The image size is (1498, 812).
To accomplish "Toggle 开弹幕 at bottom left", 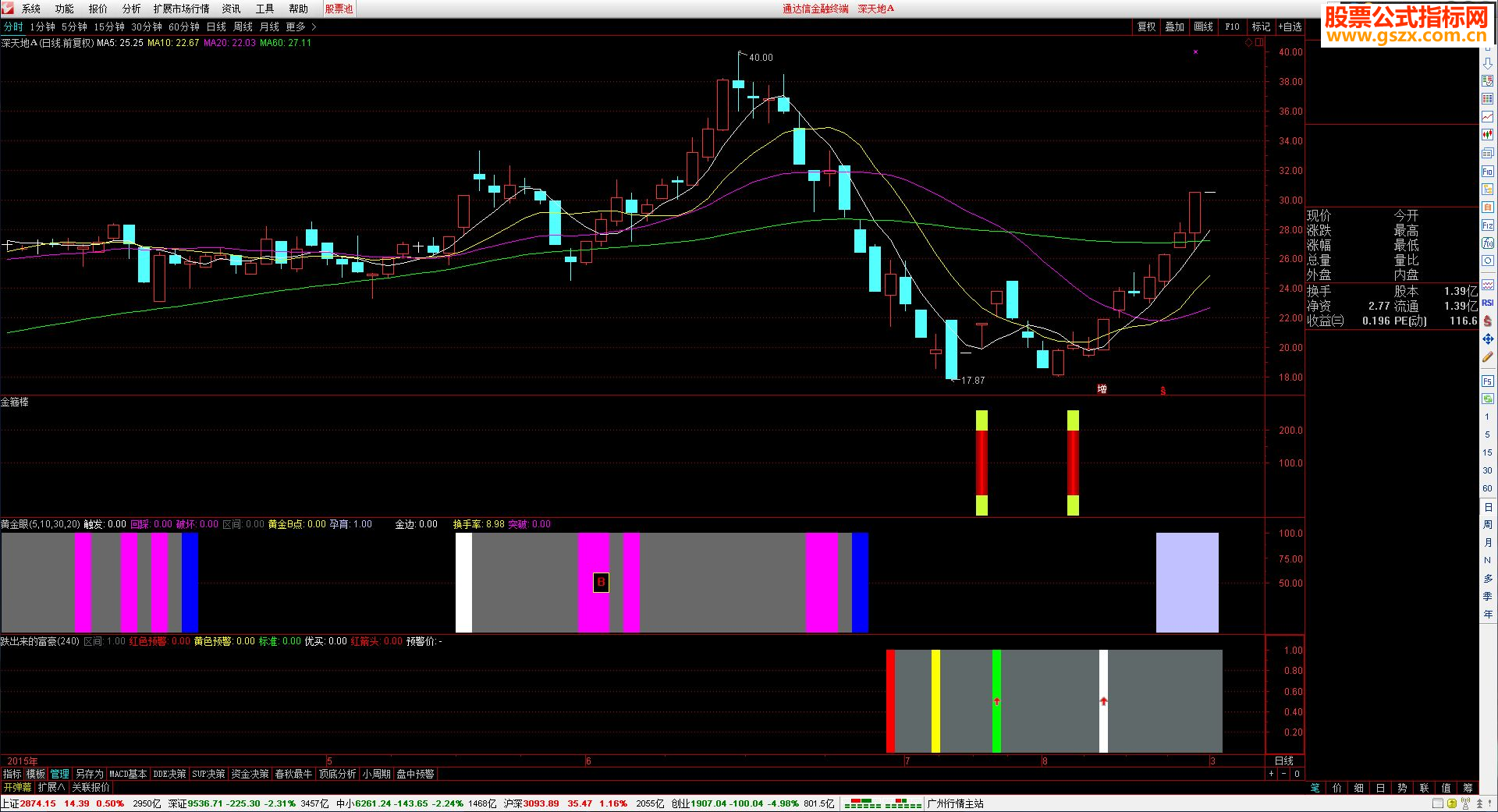I will click(x=17, y=787).
